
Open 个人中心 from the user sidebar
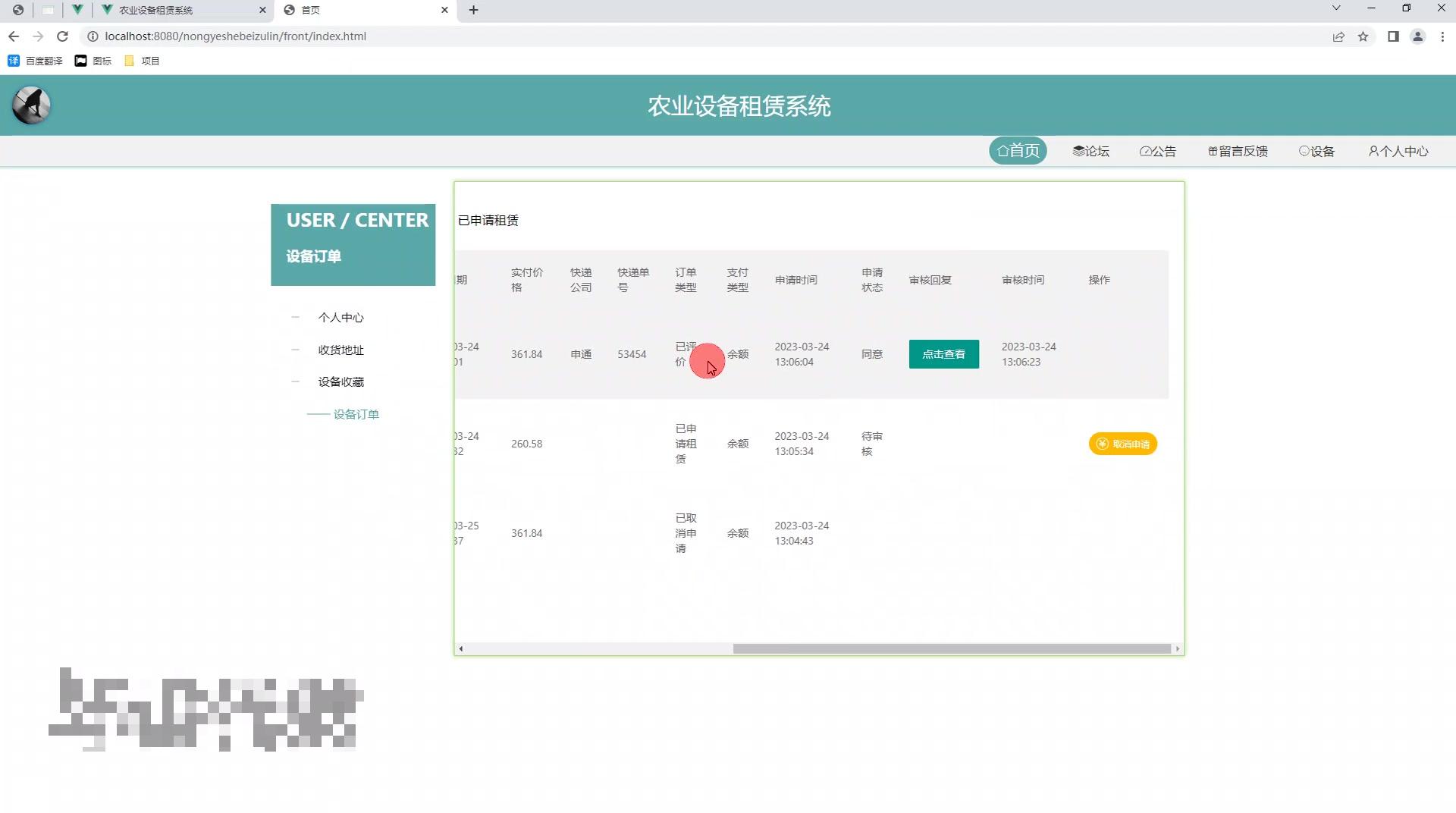(340, 317)
